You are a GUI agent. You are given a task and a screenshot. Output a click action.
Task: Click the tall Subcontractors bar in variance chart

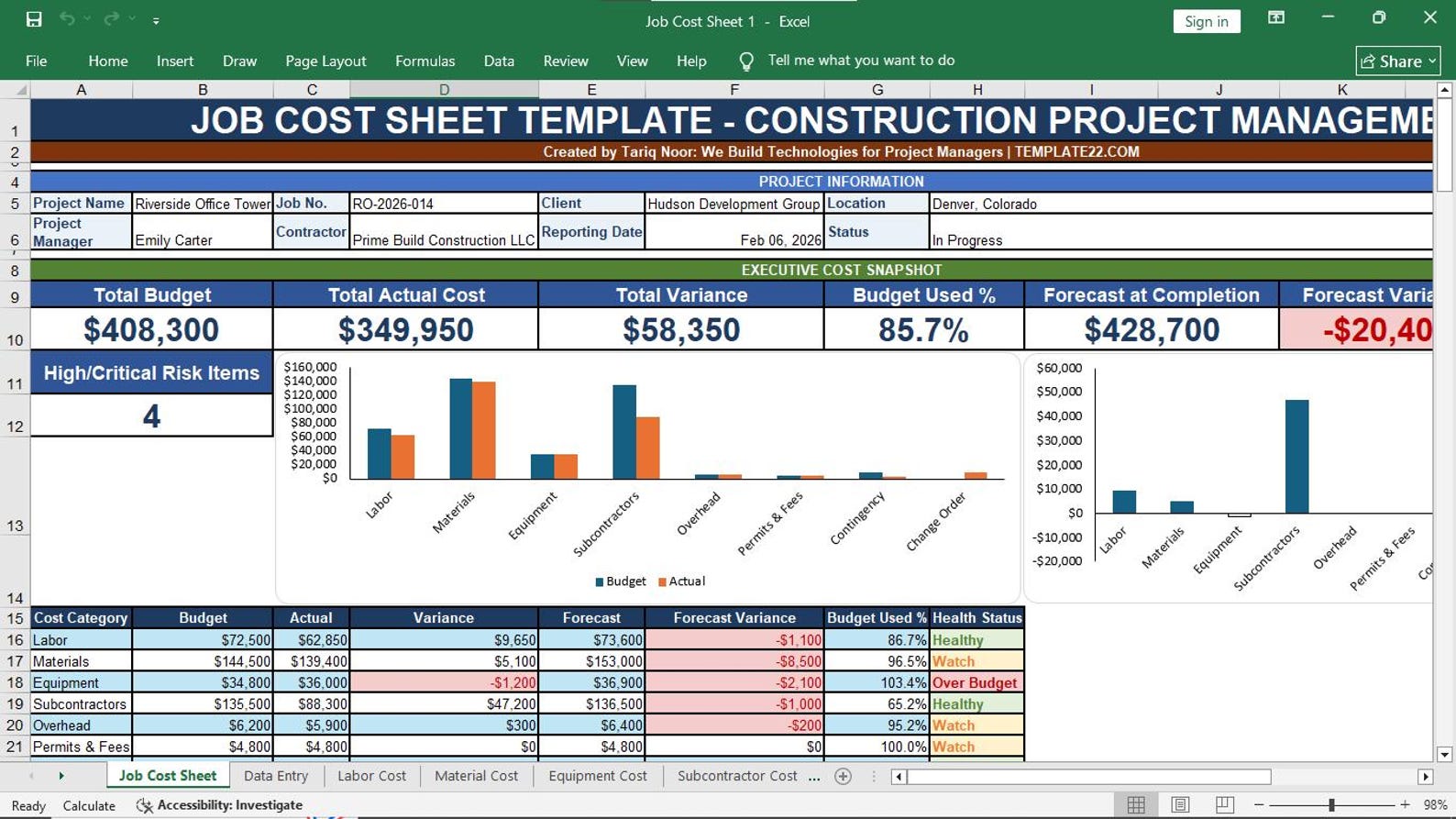[1296, 456]
